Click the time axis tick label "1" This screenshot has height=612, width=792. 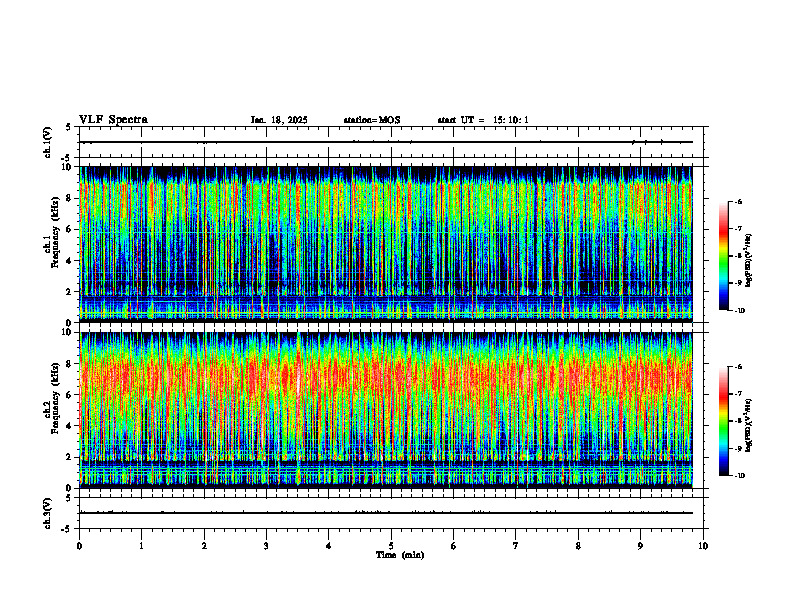point(141,546)
